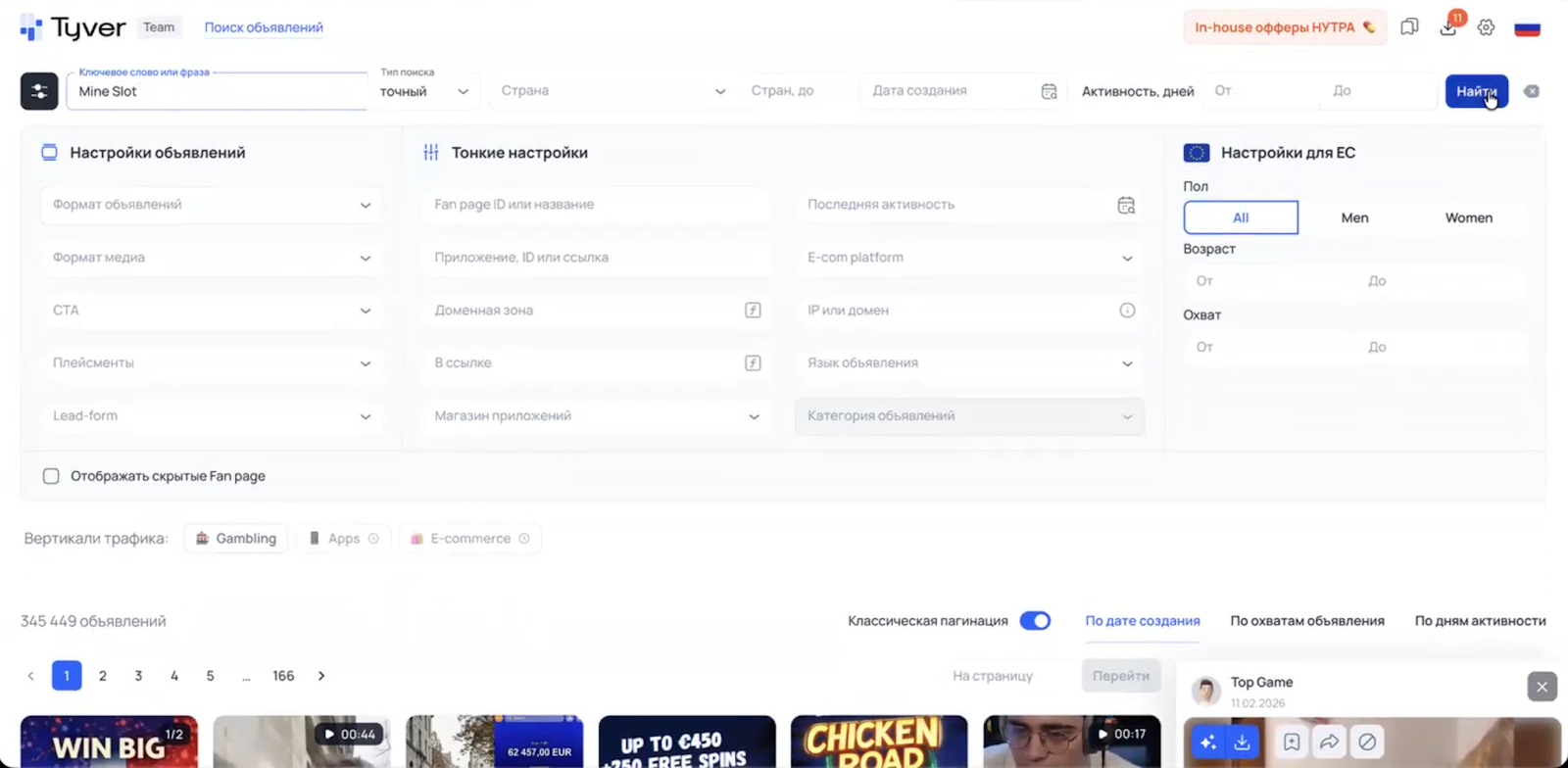Image resolution: width=1568 pixels, height=768 pixels.
Task: Click the info icon in IP или домен
Action: pyautogui.click(x=1127, y=311)
